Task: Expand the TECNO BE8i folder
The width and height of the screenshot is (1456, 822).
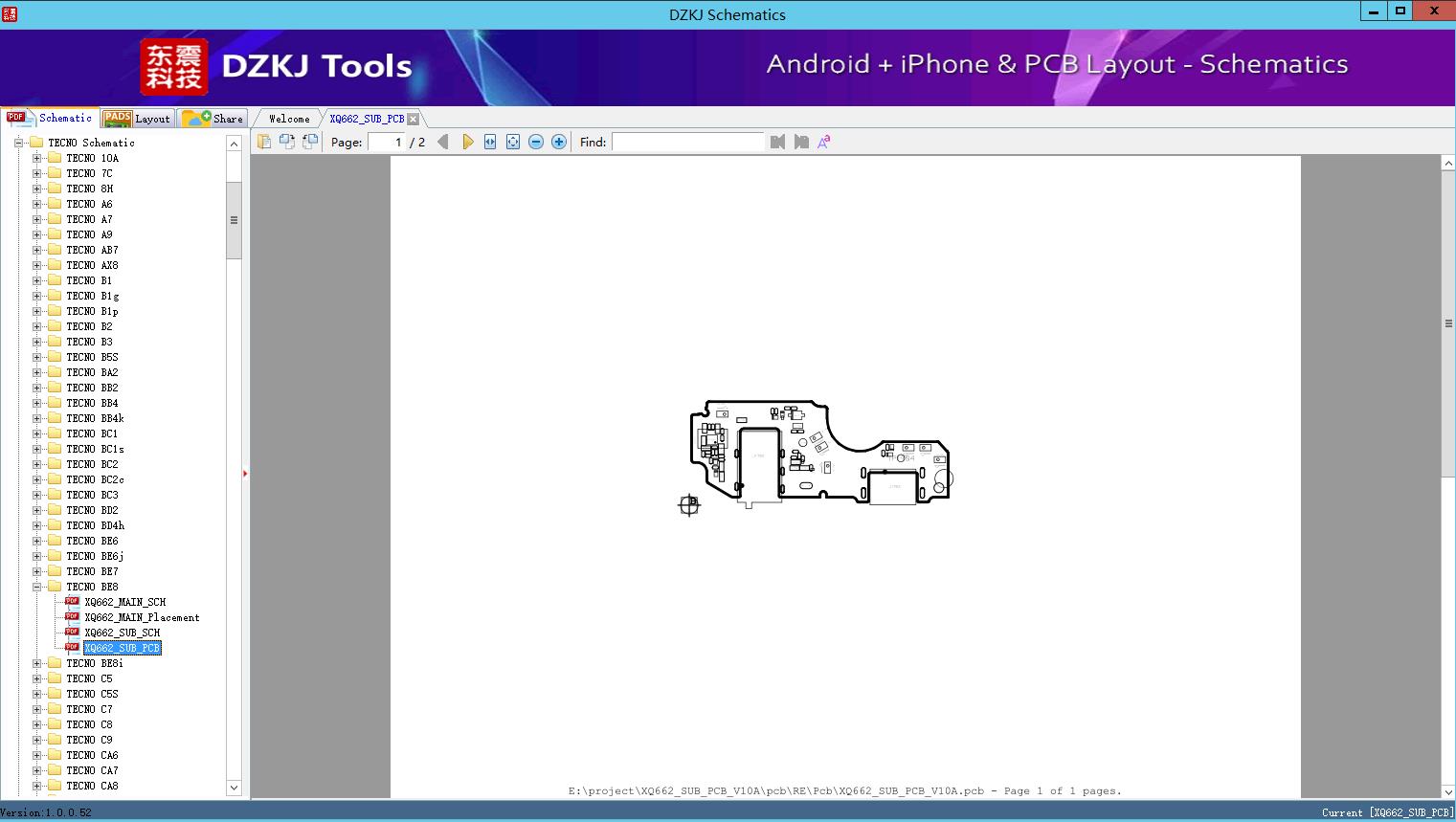Action: [x=36, y=663]
